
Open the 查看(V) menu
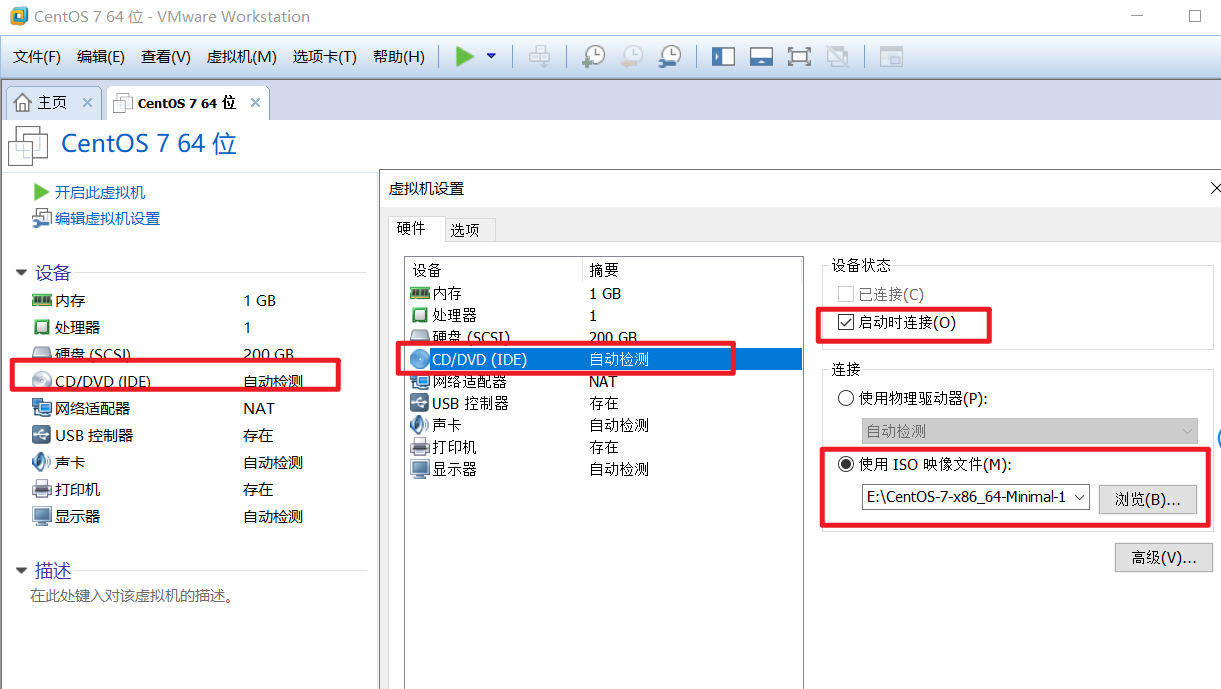coord(166,57)
